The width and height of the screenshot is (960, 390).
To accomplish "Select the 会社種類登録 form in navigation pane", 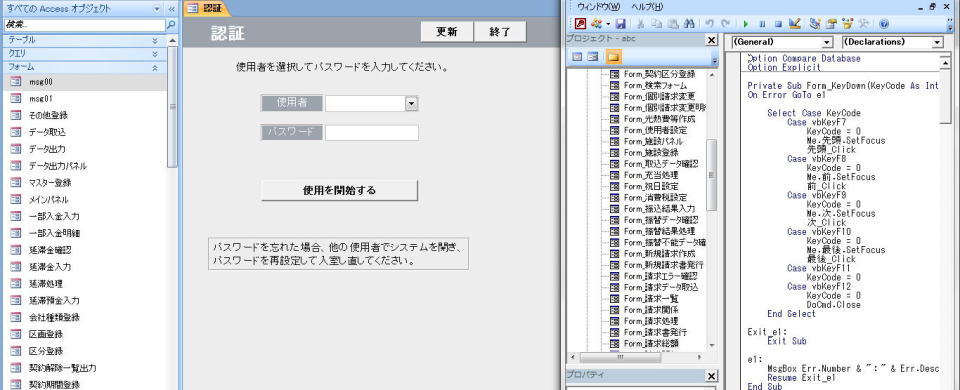I will 84,317.
